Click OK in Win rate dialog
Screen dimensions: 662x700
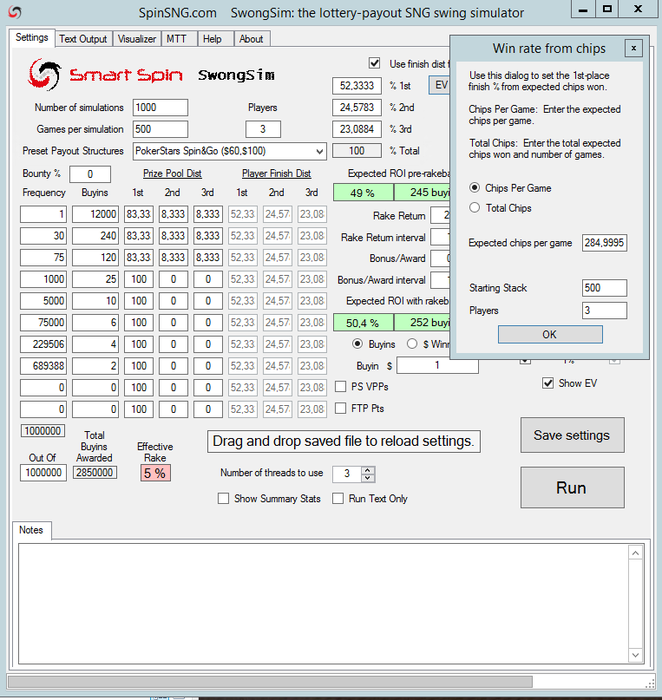click(550, 334)
